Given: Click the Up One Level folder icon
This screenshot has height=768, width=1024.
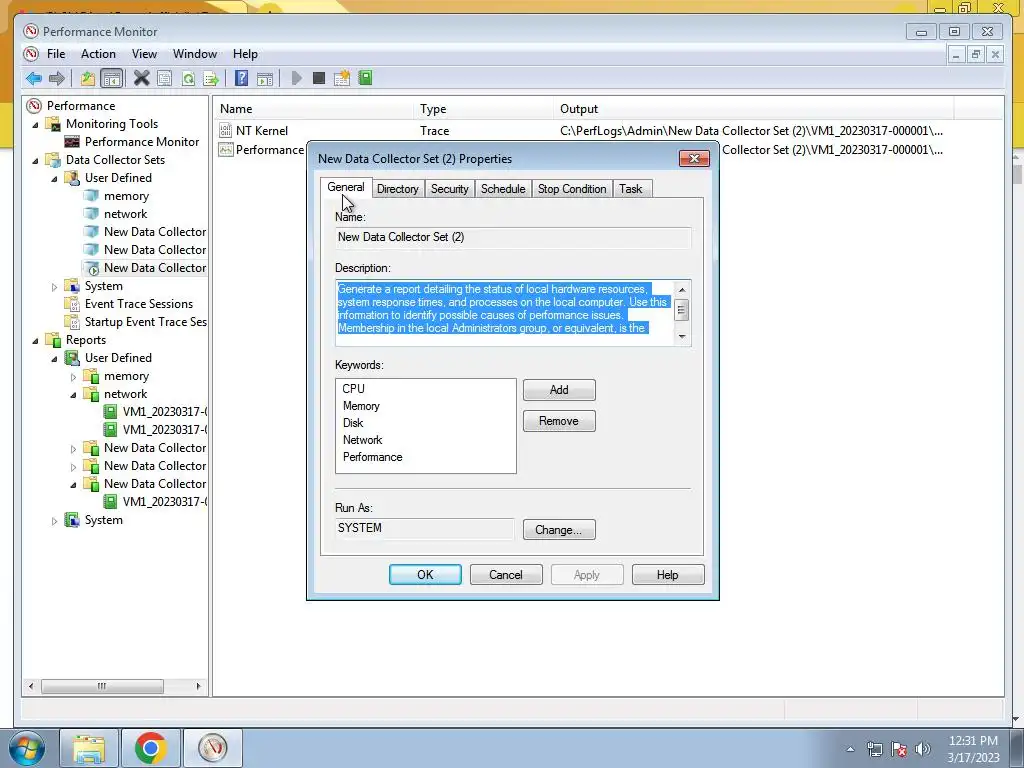Looking at the screenshot, I should pyautogui.click(x=88, y=78).
